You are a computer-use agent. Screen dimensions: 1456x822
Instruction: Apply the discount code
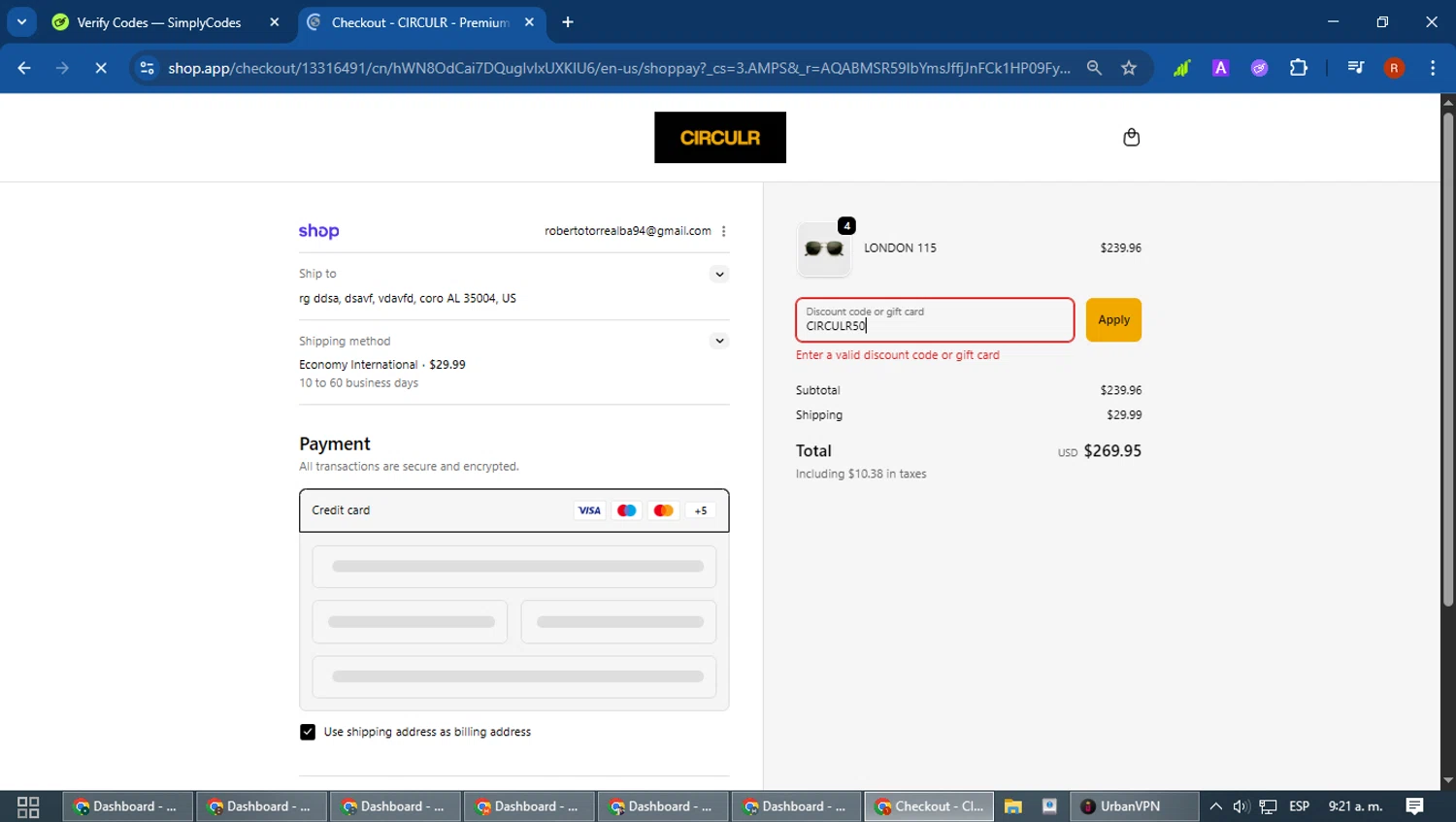point(1113,320)
